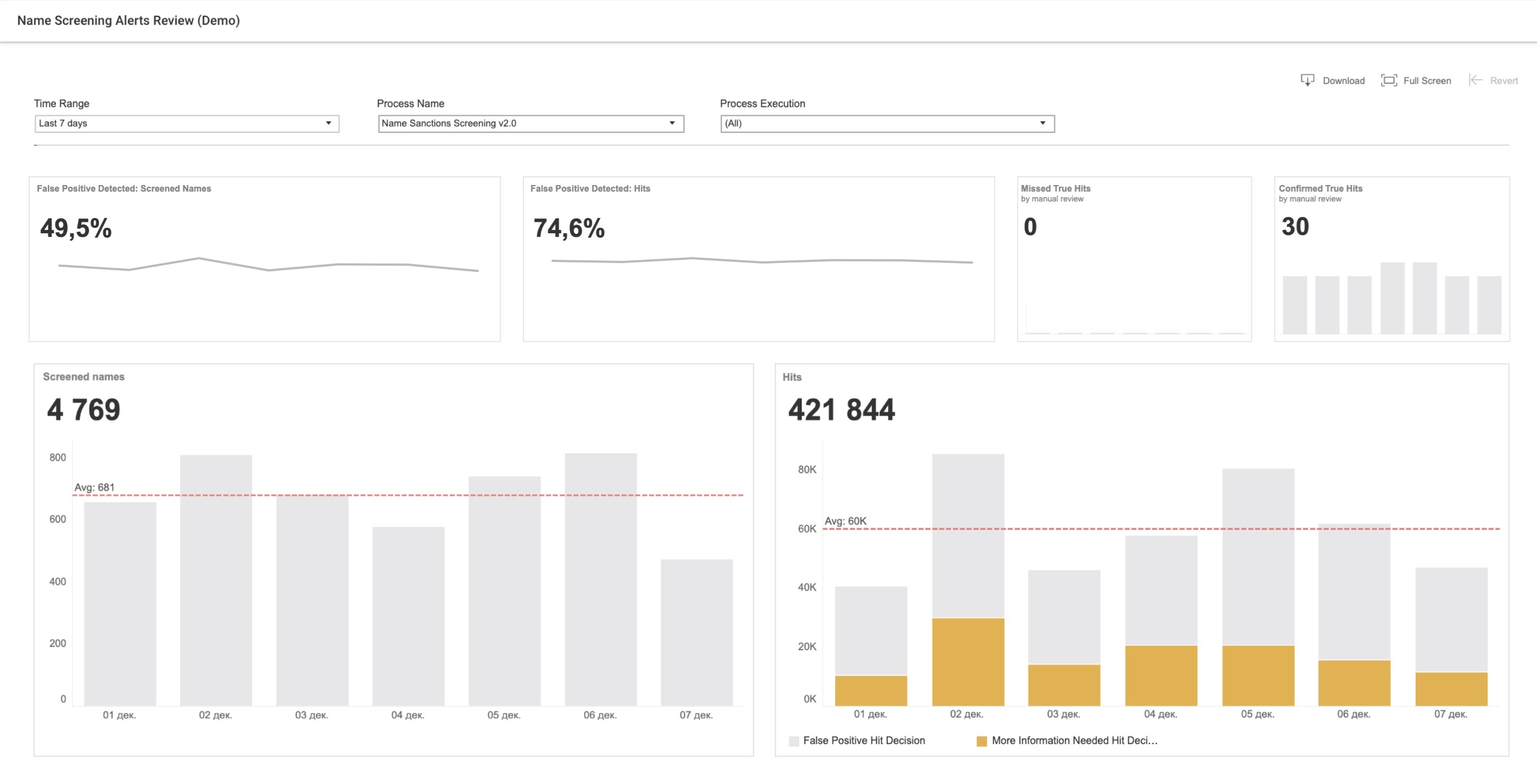Click the Full Screen label
1537x784 pixels.
pos(1427,81)
